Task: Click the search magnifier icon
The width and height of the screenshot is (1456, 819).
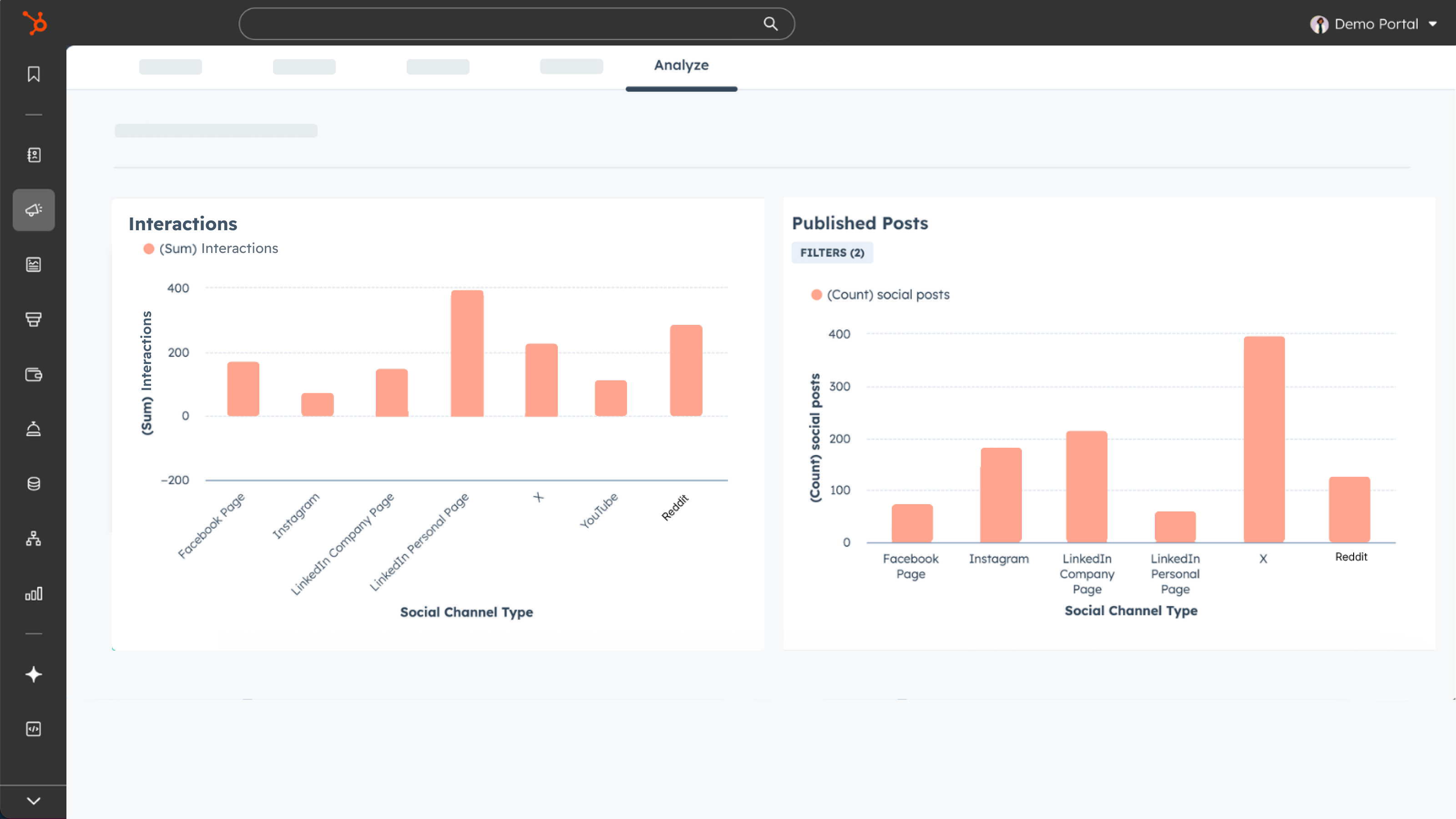Action: (x=770, y=24)
